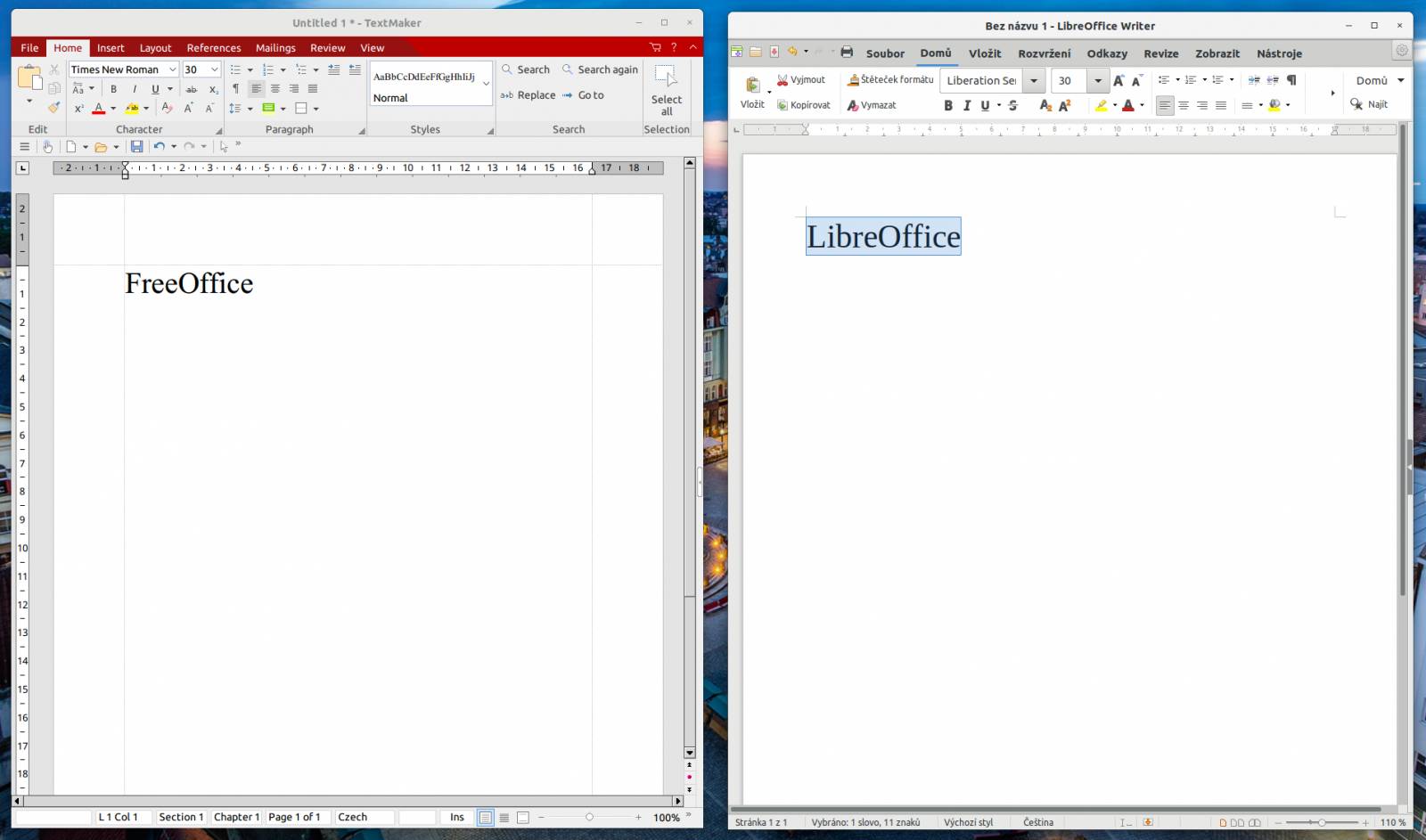The width and height of the screenshot is (1426, 840).
Task: Apply strikethrough in TextMaker ribbon
Action: coord(191,89)
